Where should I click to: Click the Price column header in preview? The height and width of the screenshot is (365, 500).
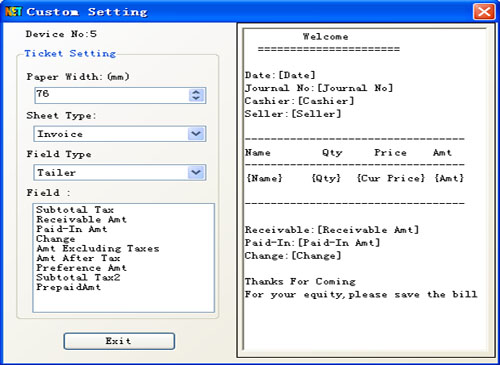click(390, 153)
